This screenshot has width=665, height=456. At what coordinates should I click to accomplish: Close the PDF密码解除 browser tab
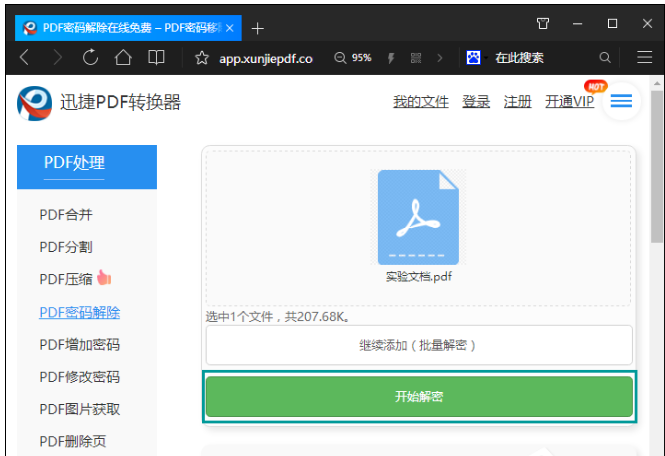[230, 28]
